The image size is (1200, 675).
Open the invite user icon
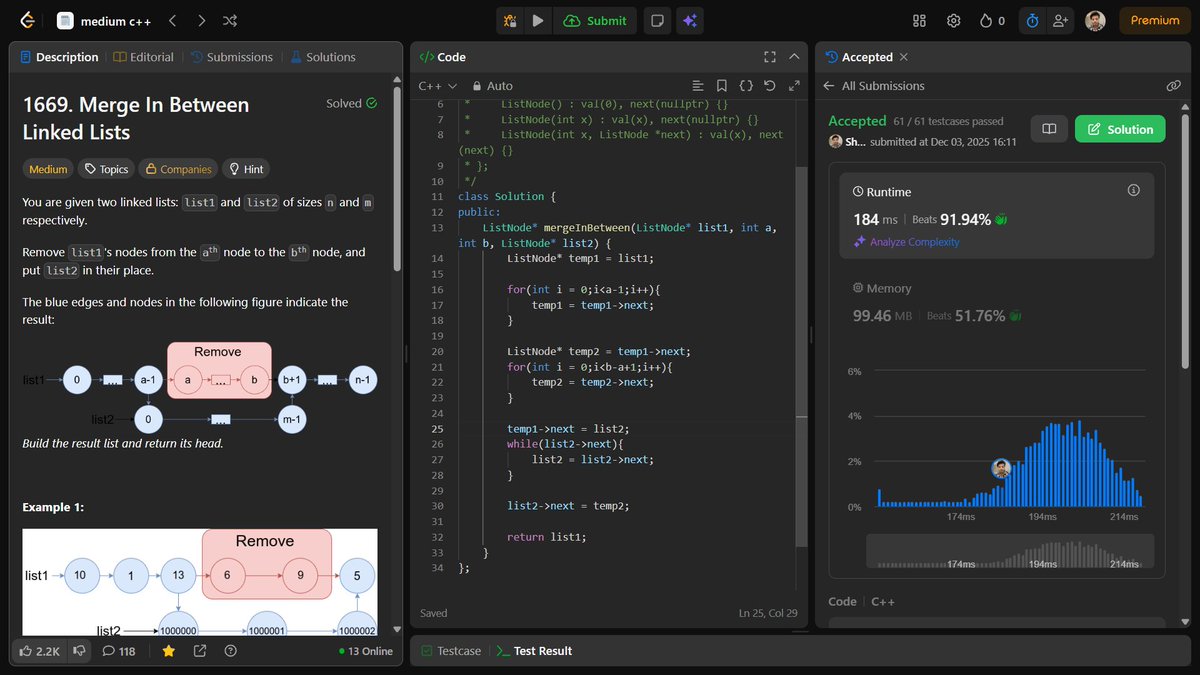tap(1060, 20)
